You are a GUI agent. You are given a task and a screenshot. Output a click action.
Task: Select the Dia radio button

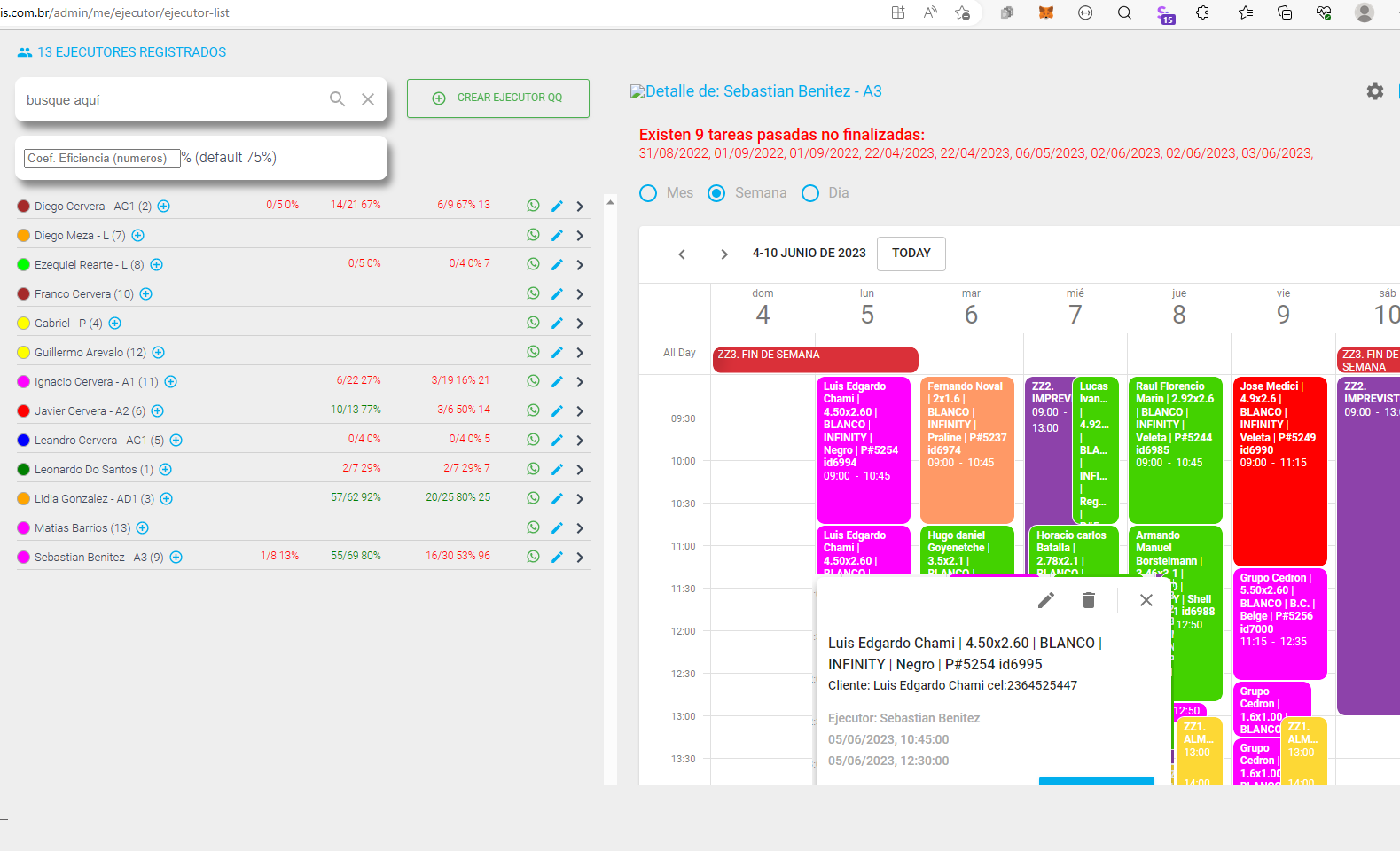click(810, 193)
